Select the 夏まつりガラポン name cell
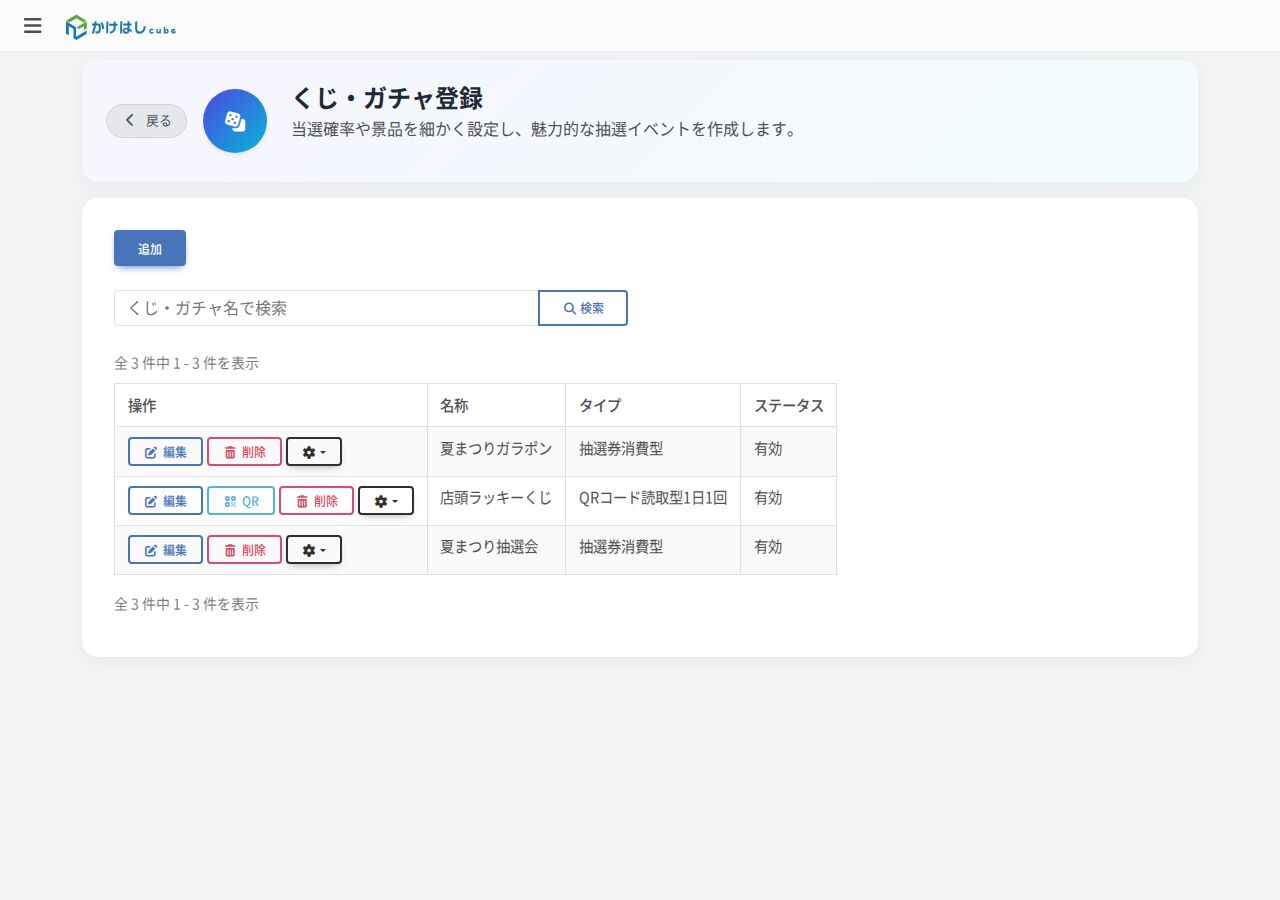This screenshot has width=1280, height=900. 496,449
